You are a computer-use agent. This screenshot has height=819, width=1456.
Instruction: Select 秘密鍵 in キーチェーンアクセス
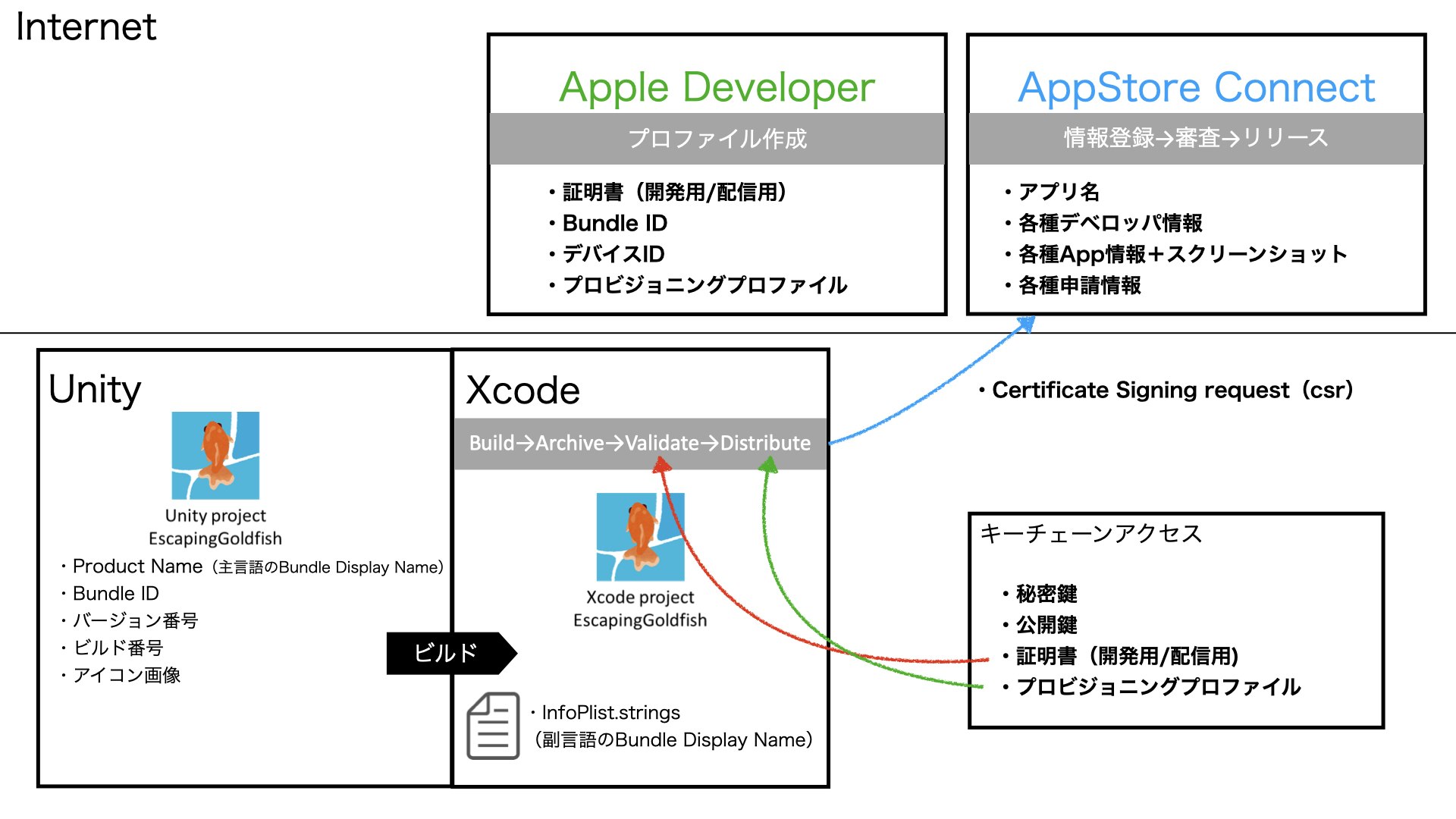pos(1040,594)
